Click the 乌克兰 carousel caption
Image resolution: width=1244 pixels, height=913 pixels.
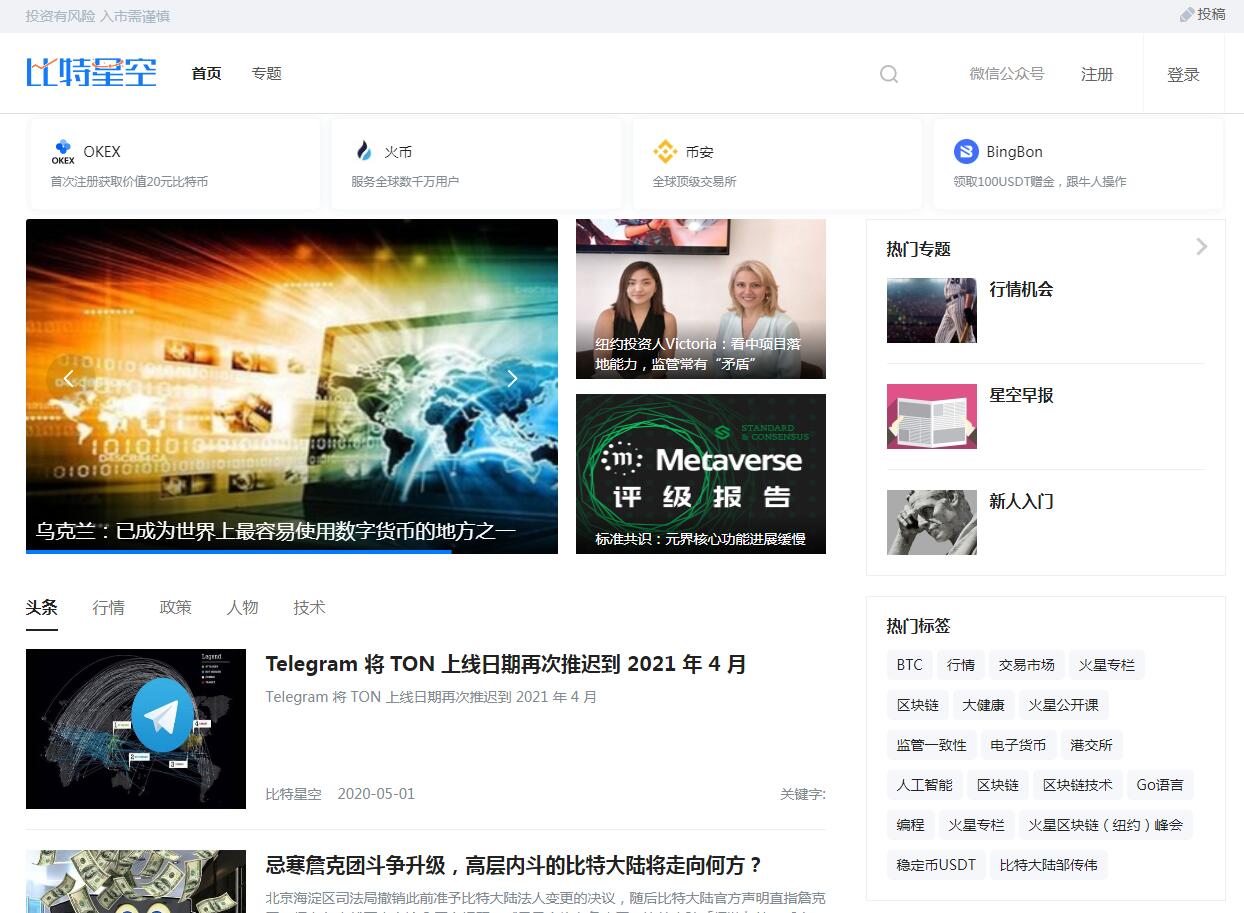[276, 531]
